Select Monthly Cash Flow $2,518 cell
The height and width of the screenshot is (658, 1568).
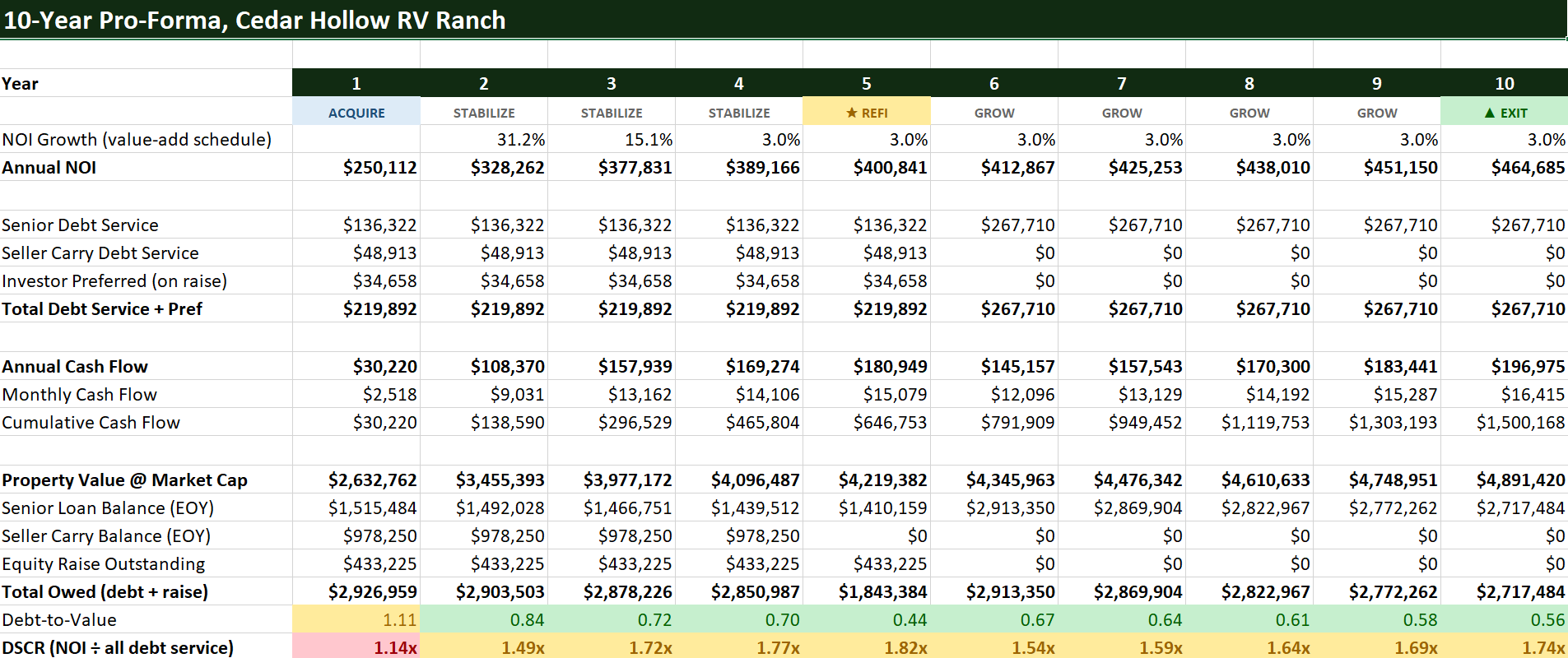pos(356,395)
